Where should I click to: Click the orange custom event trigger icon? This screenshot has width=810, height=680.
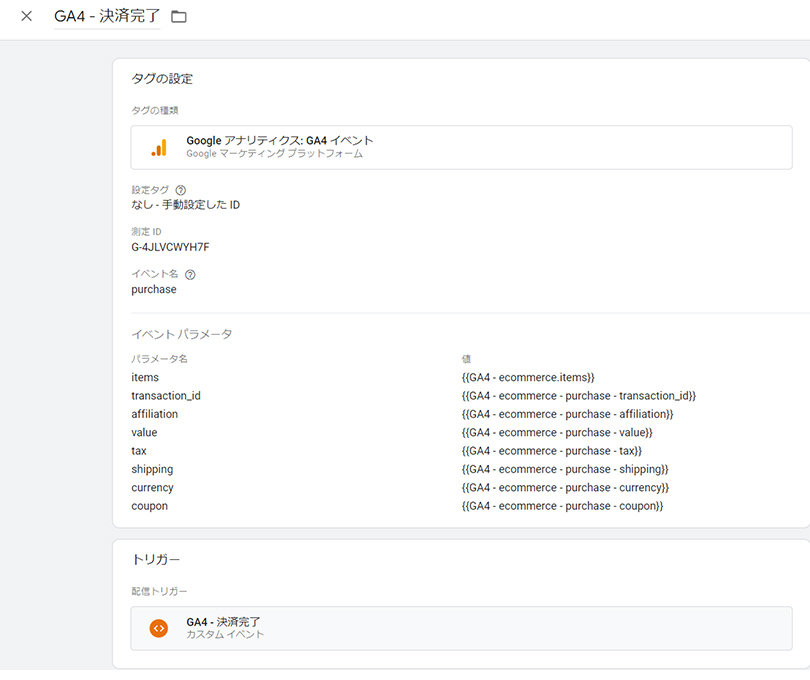(x=159, y=628)
